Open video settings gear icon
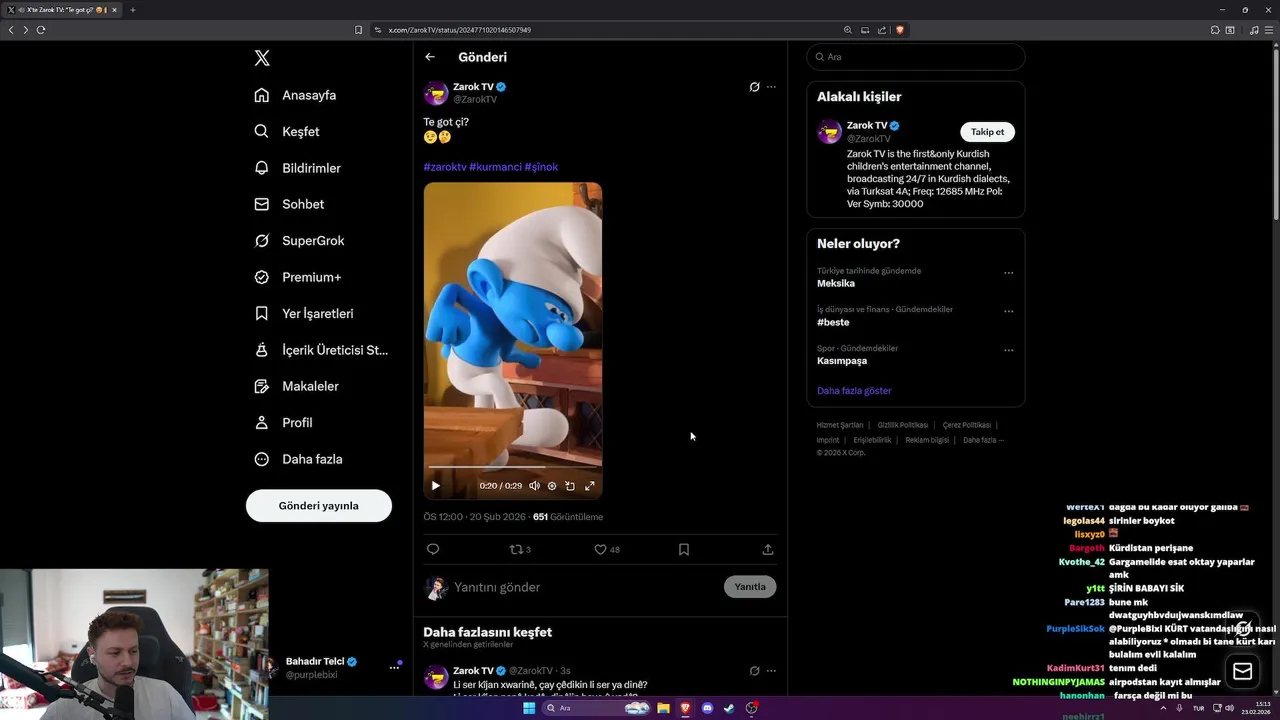The image size is (1280, 720). tap(552, 486)
